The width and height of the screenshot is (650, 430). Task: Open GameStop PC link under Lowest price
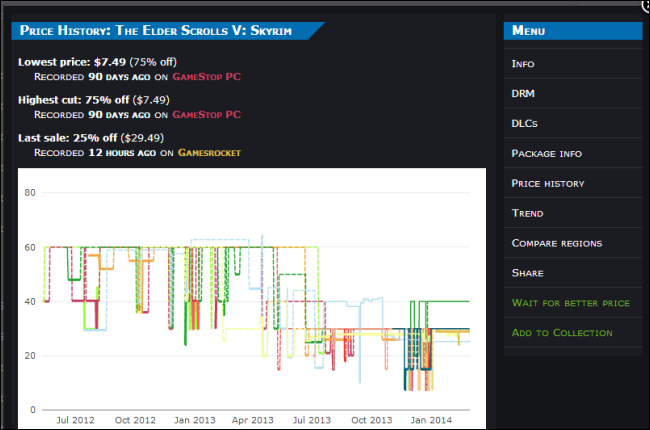point(206,77)
